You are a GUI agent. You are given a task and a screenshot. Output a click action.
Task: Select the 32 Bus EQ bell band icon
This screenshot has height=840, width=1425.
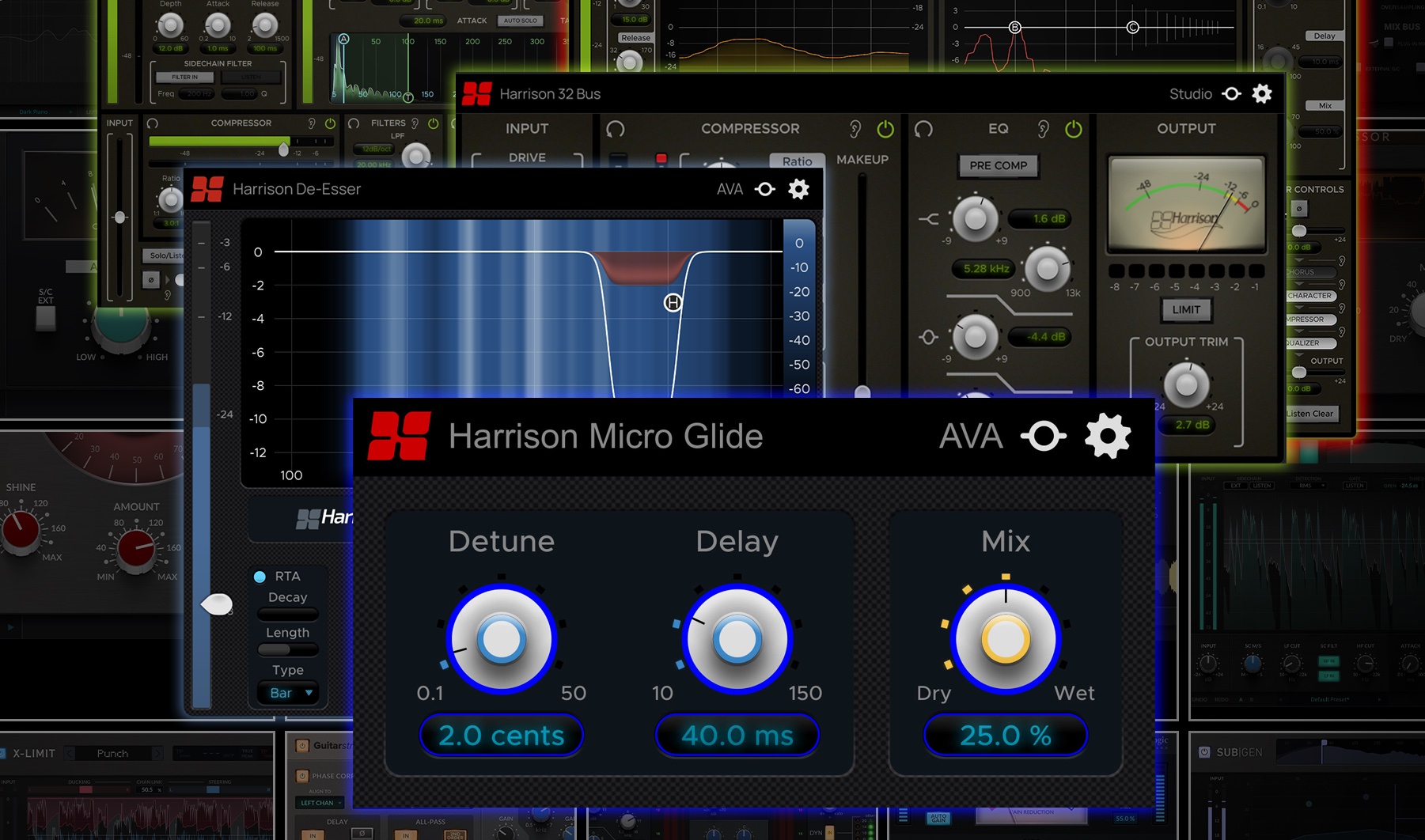929,337
